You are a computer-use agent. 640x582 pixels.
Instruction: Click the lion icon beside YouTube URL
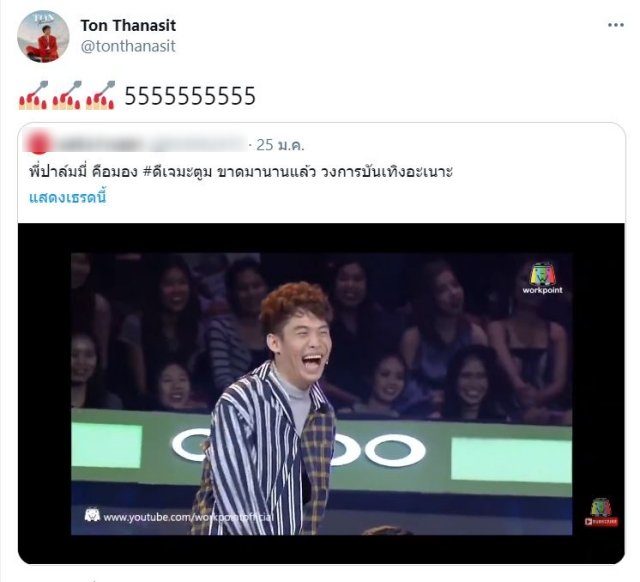[92, 515]
